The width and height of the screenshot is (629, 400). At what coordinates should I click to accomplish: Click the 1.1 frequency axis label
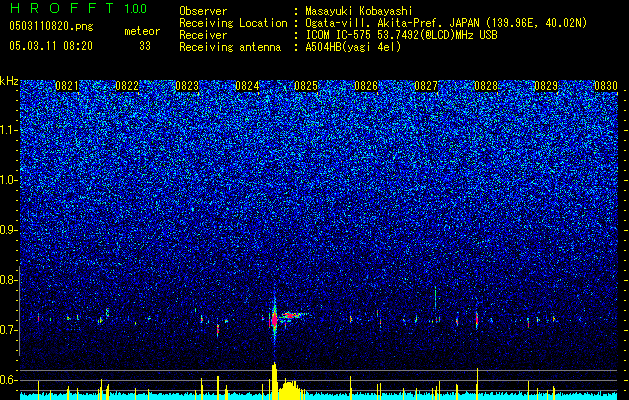coord(8,130)
